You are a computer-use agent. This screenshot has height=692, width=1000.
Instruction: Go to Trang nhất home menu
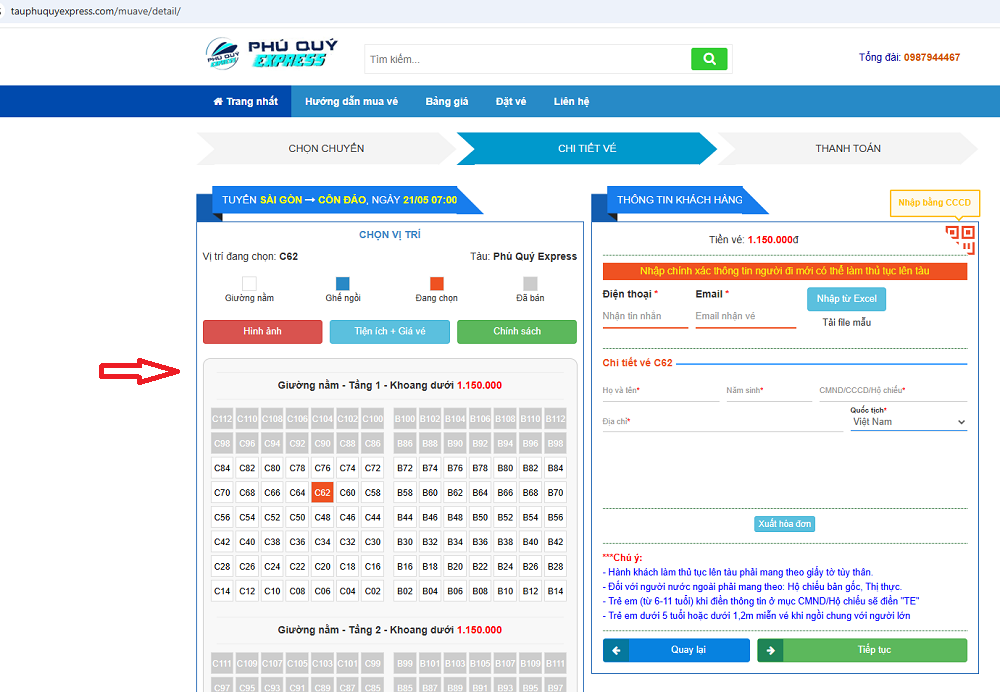coord(246,101)
